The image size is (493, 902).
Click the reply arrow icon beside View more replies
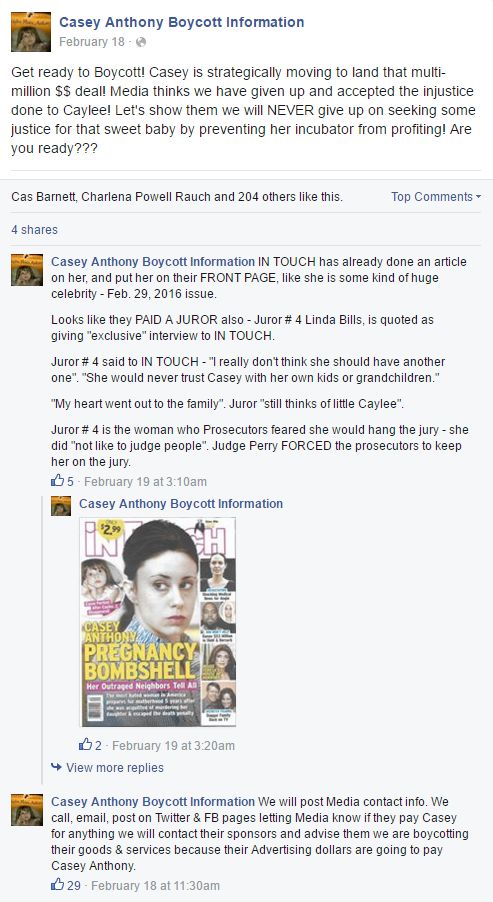(x=56, y=767)
